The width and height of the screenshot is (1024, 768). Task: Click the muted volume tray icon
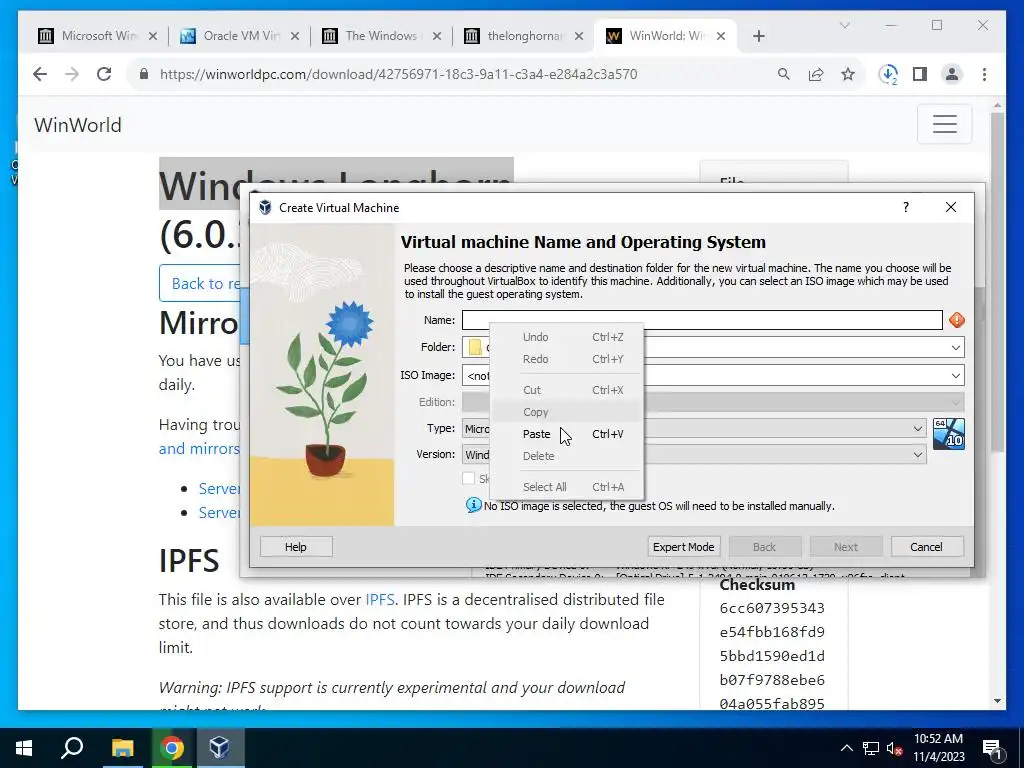point(895,748)
